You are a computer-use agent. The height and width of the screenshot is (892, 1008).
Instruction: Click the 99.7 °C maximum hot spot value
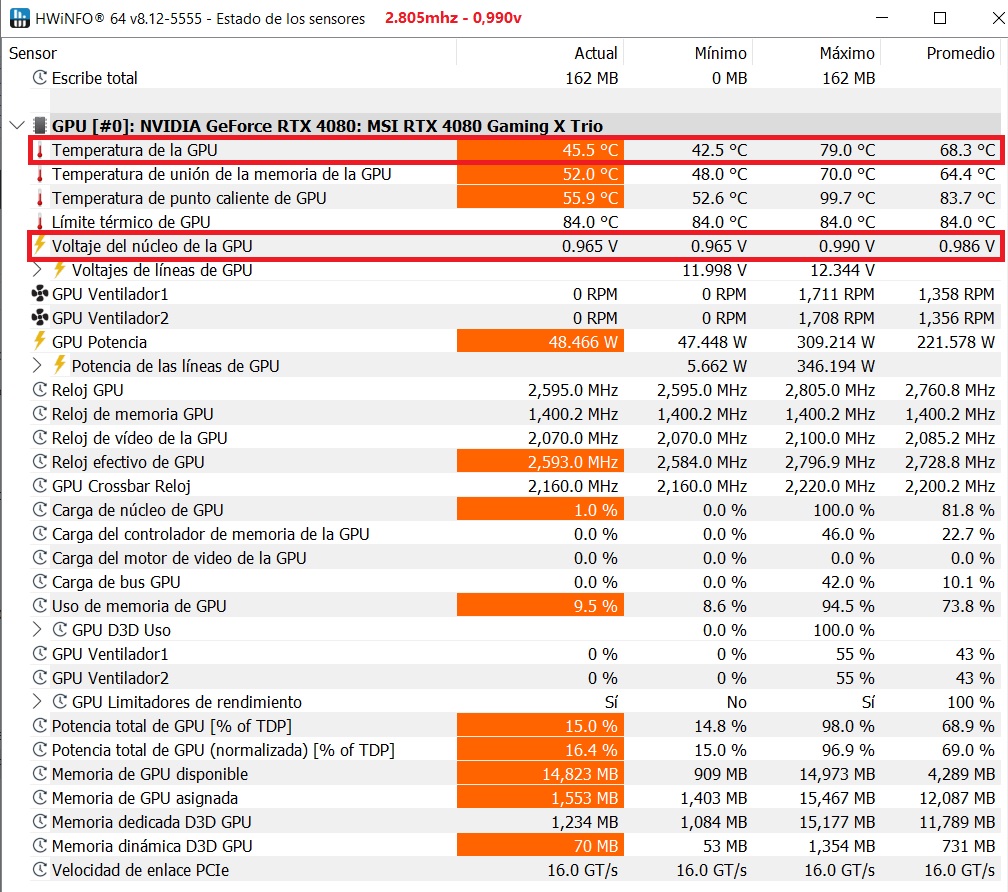(x=847, y=198)
